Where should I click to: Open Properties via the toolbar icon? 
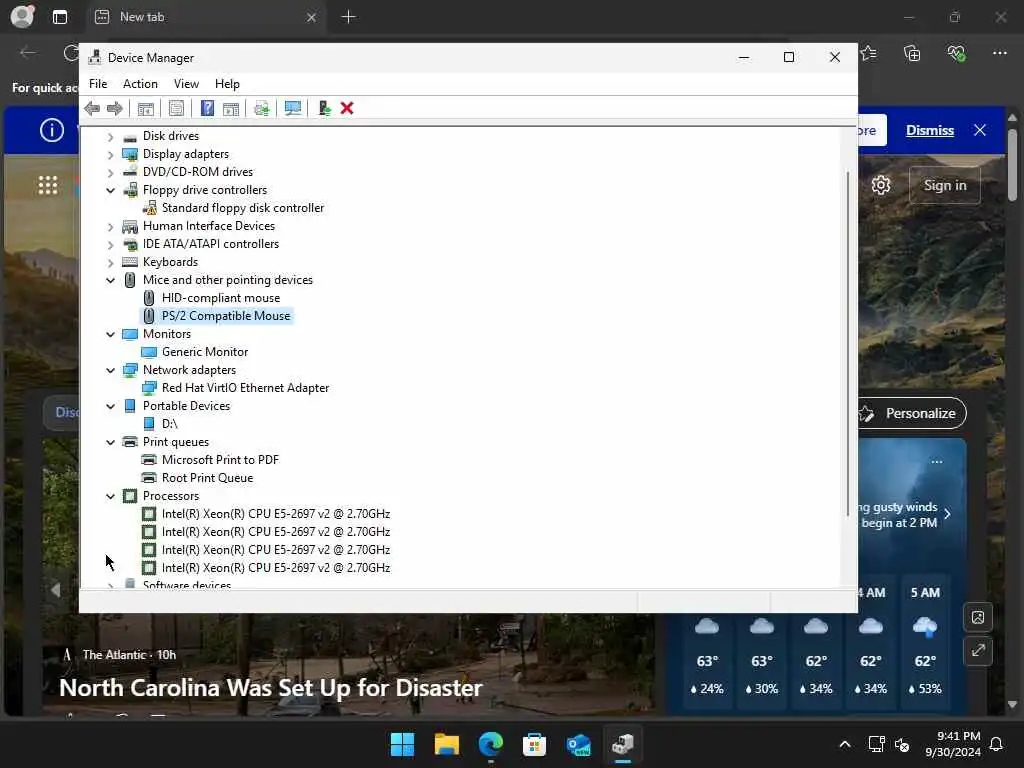pyautogui.click(x=176, y=108)
